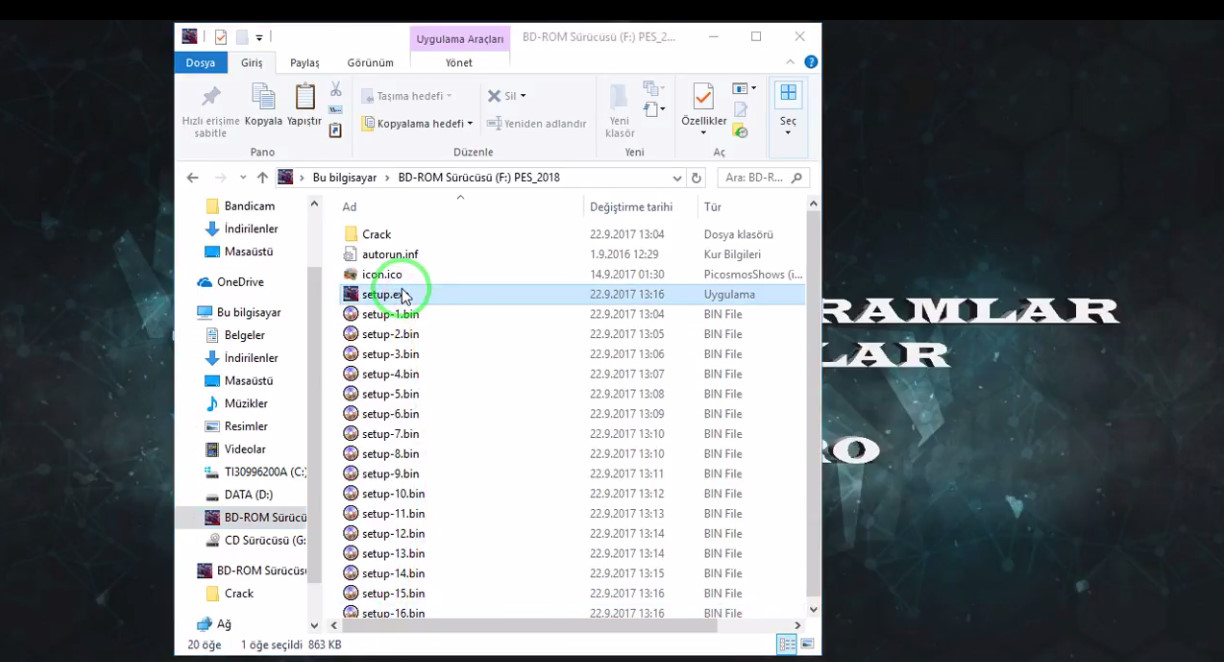This screenshot has height=662, width=1224.
Task: Click the horizontal scrollbar of file list
Action: [528, 626]
